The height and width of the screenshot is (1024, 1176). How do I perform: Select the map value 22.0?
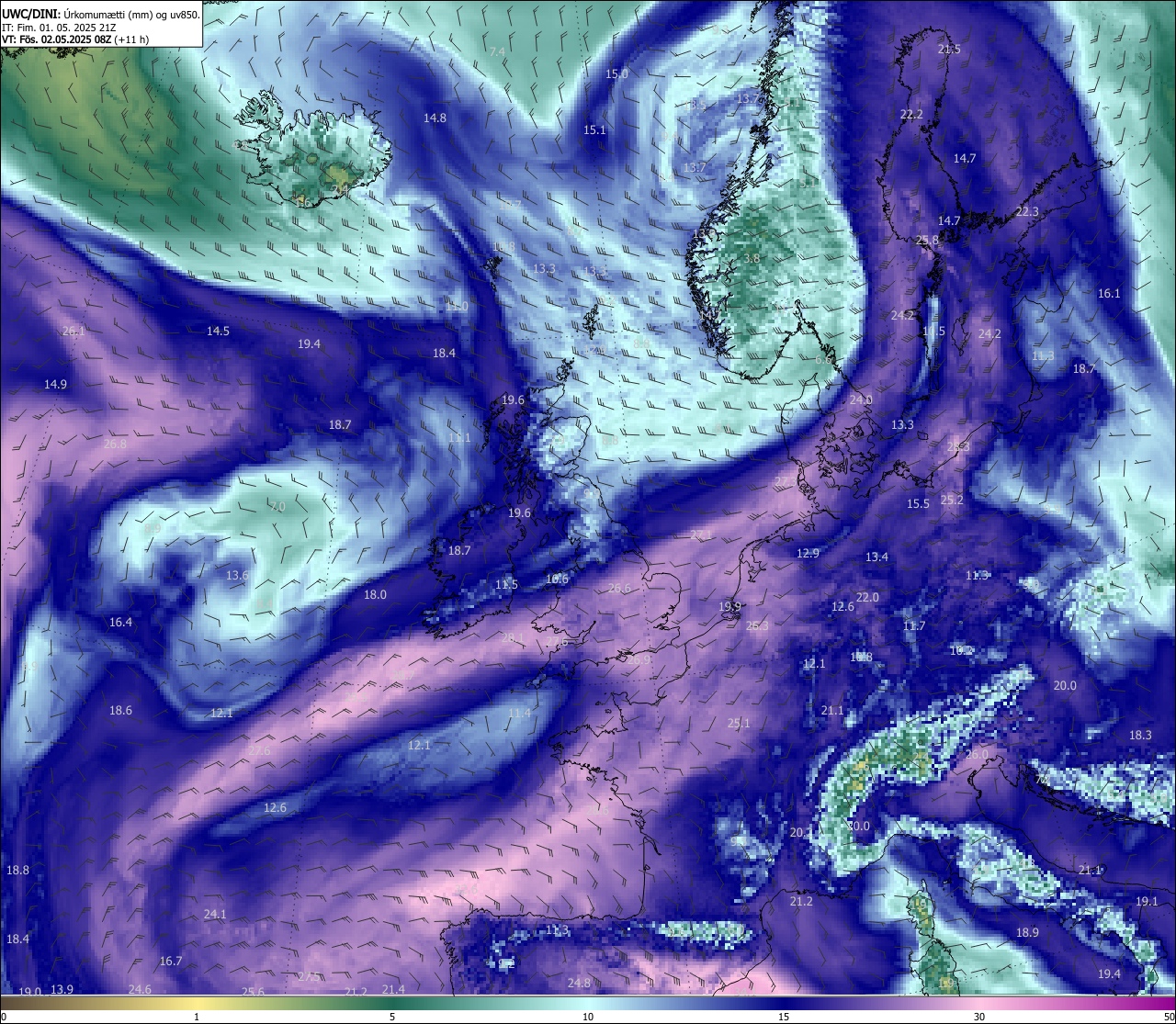click(867, 598)
